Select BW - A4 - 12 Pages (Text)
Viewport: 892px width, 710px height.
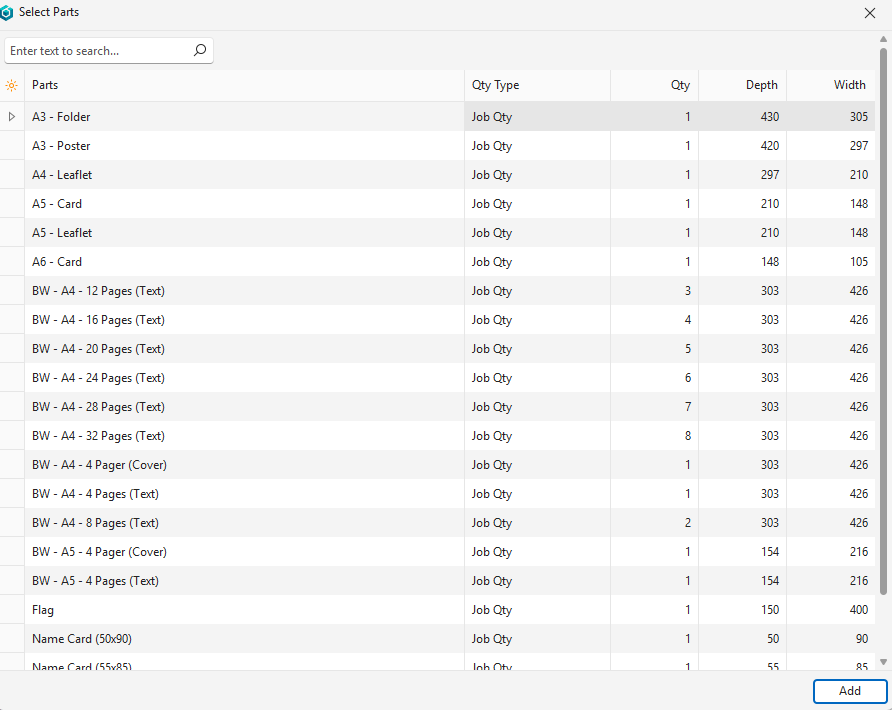coord(244,291)
